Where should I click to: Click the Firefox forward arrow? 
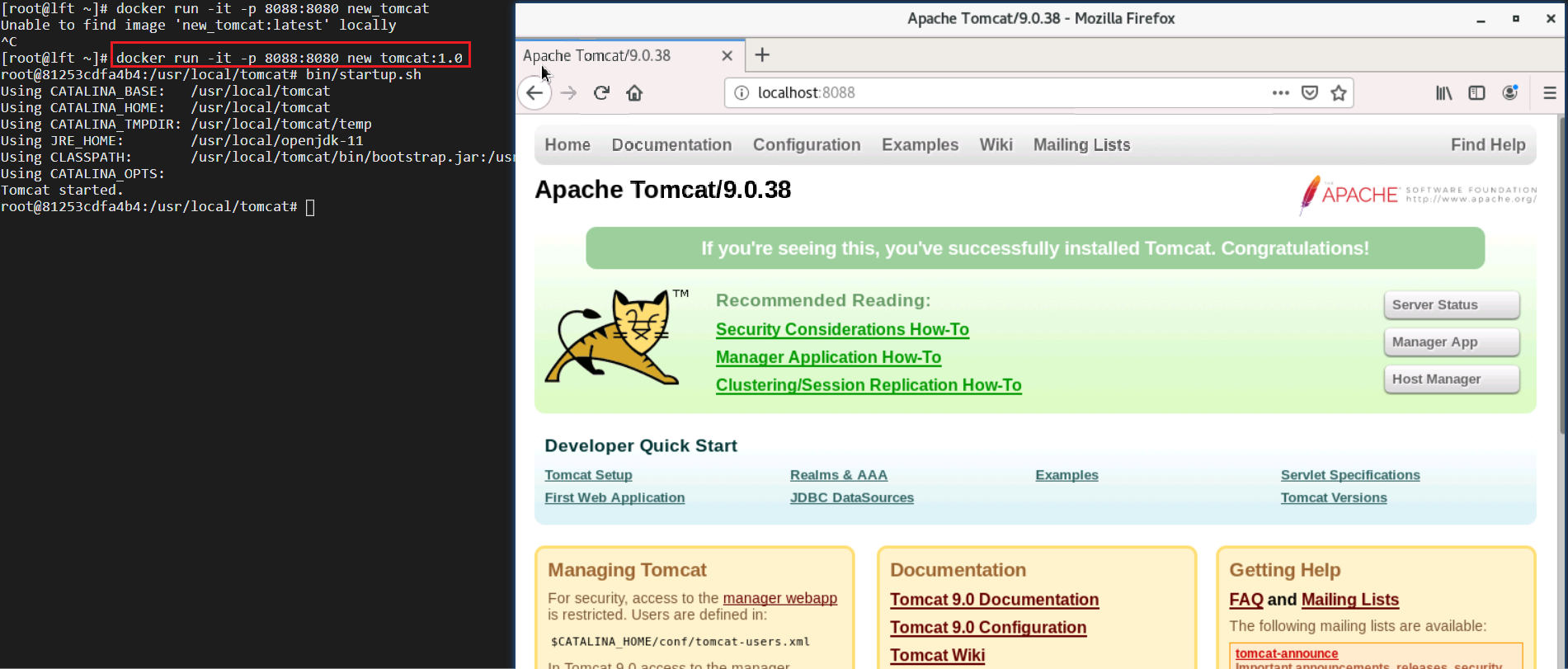tap(568, 92)
